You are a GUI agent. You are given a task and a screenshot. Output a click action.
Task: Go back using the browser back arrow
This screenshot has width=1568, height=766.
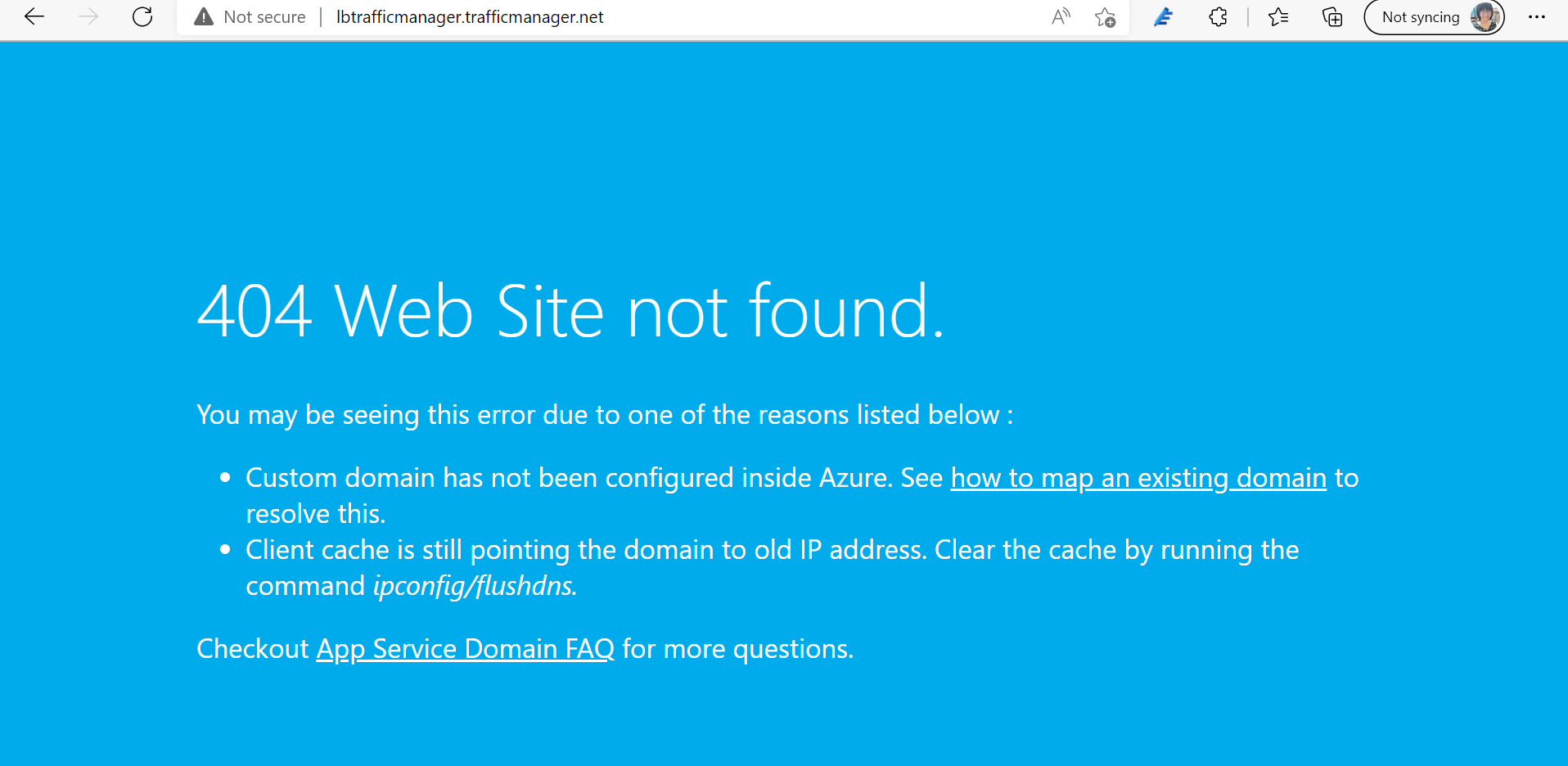tap(34, 16)
